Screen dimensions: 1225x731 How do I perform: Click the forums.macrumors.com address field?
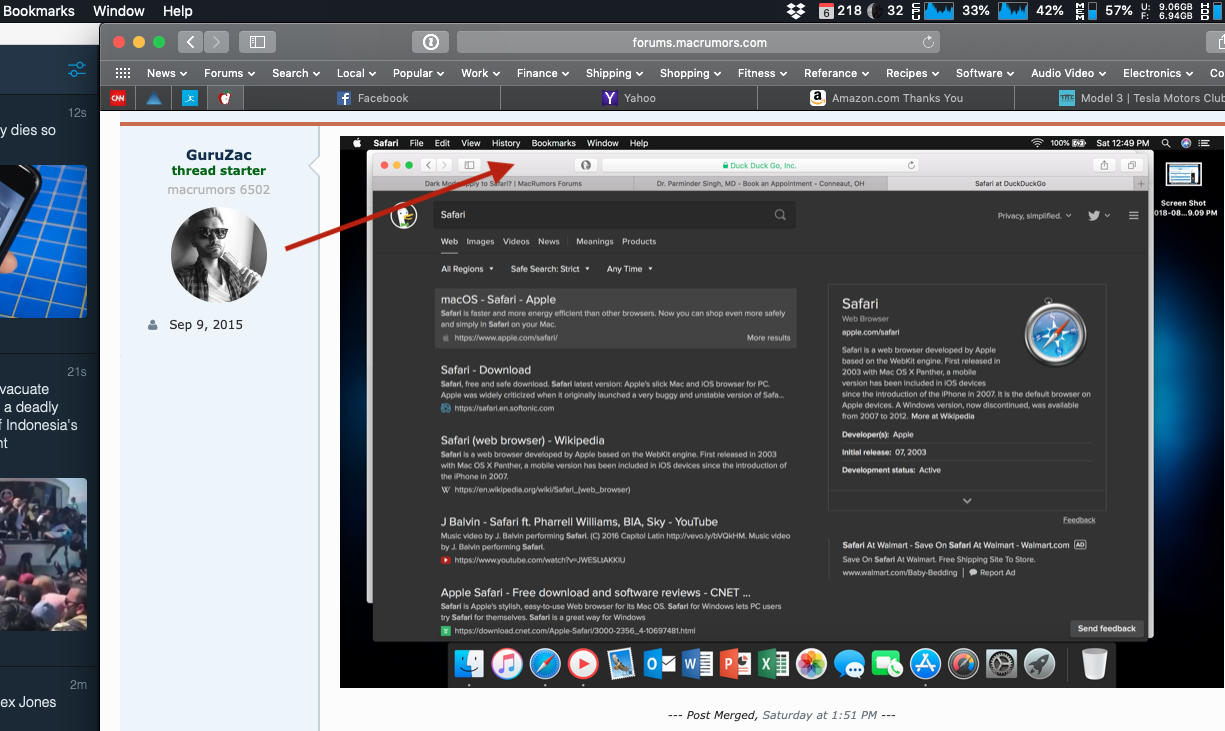(x=700, y=42)
